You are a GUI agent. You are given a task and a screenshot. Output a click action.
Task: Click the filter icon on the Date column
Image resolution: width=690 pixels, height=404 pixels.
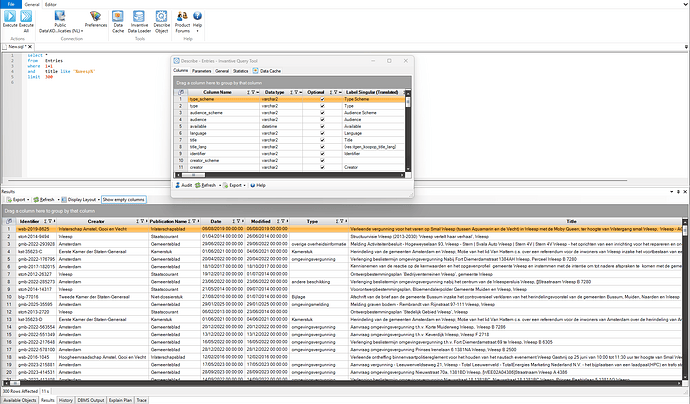239,221
